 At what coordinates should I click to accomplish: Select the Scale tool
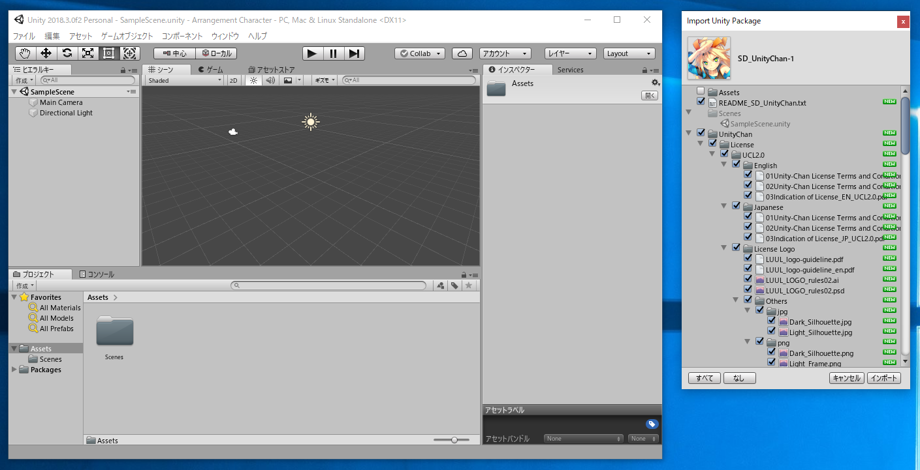pyautogui.click(x=88, y=53)
